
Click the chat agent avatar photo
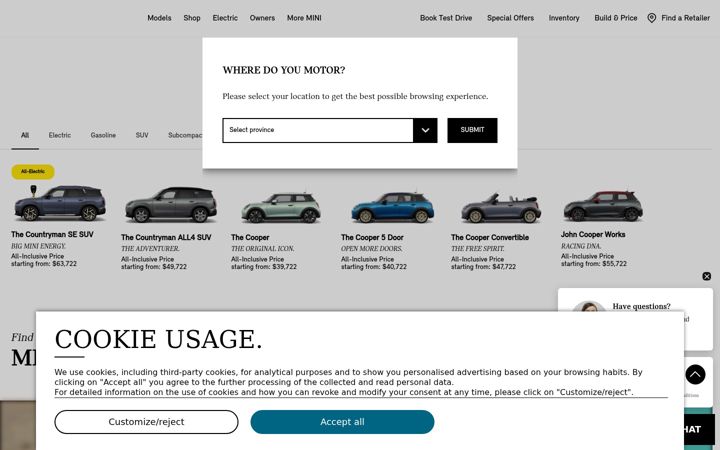pyautogui.click(x=588, y=307)
